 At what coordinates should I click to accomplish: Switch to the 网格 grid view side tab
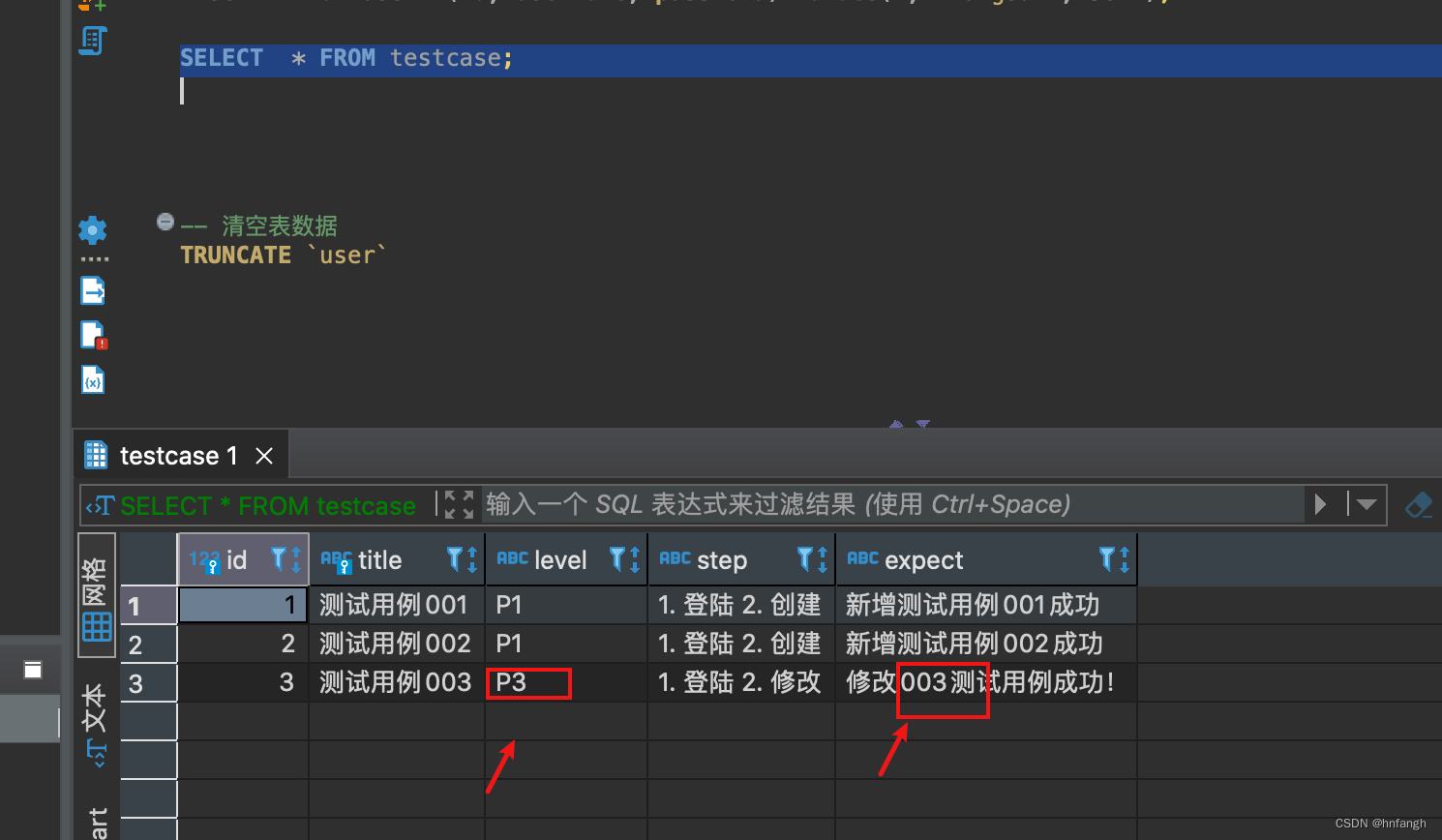click(96, 595)
